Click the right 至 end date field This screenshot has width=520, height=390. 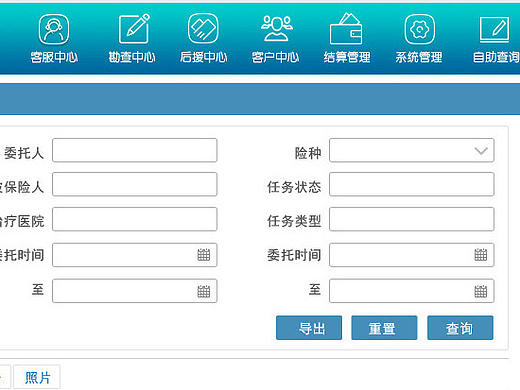coord(412,291)
